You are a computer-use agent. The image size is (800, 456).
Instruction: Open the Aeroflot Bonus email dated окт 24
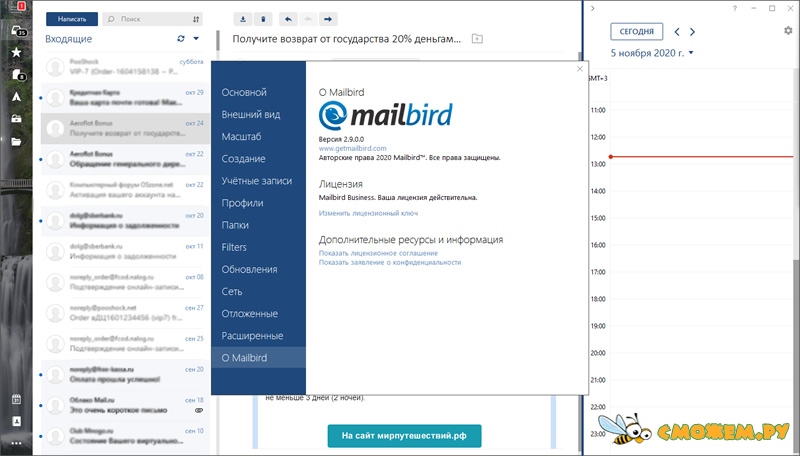125,128
